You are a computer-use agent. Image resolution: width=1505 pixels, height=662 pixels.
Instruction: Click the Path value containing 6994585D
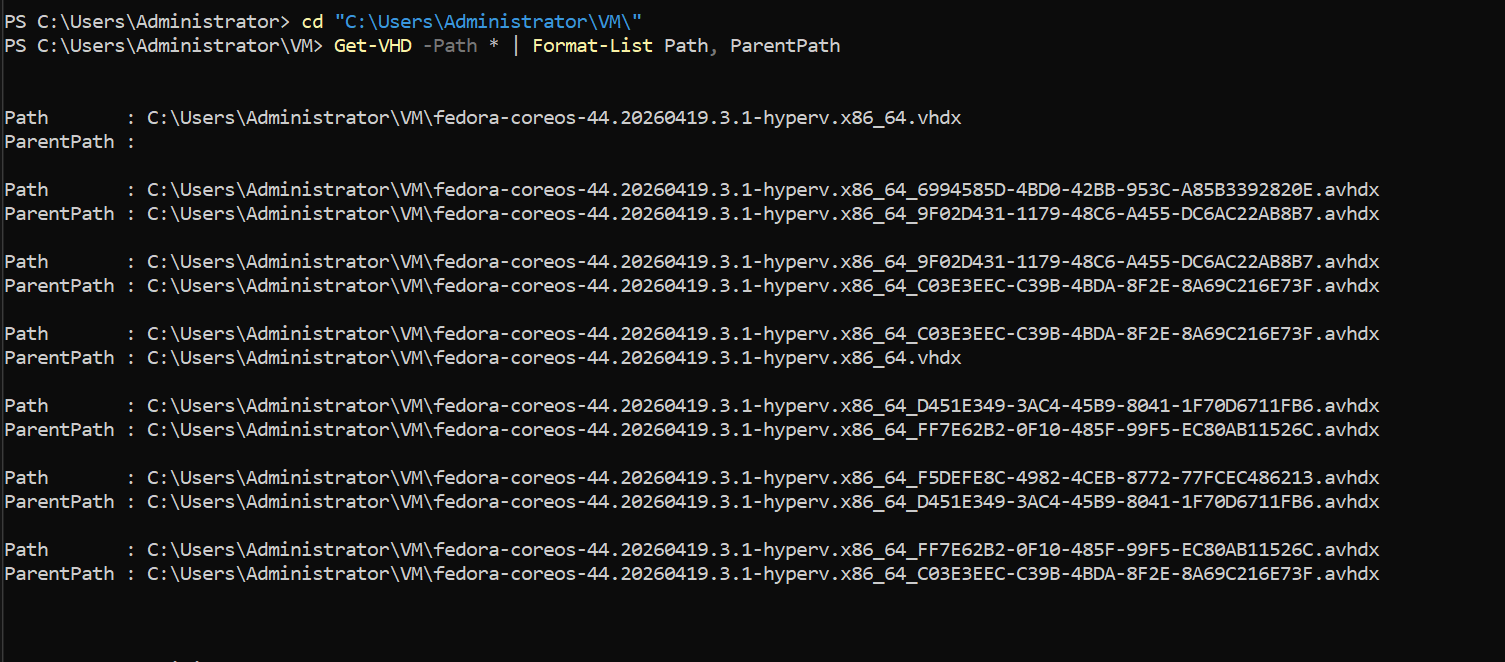[x=763, y=189]
